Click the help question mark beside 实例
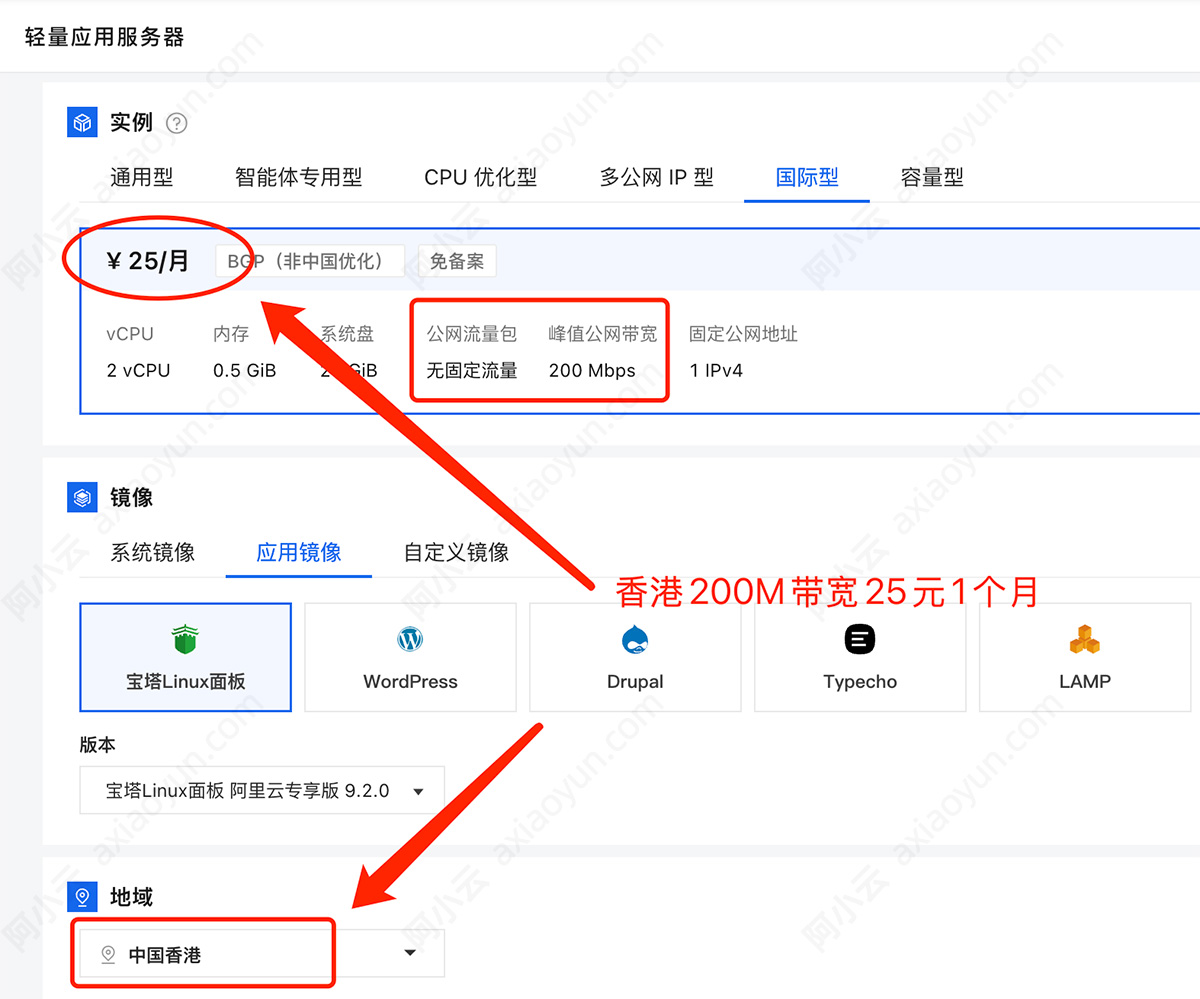Image resolution: width=1200 pixels, height=999 pixels. tap(177, 123)
